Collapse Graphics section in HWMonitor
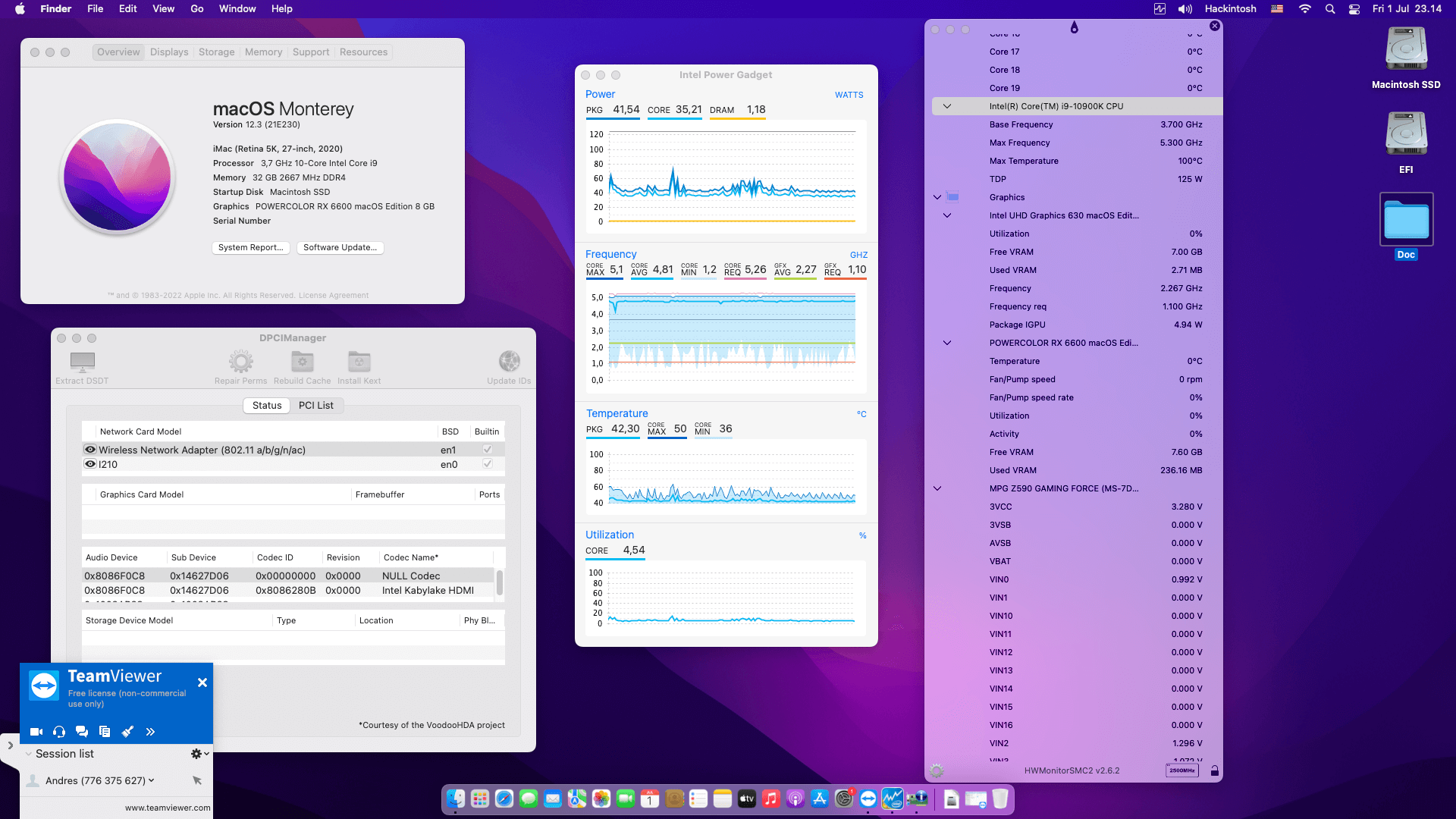Image resolution: width=1456 pixels, height=819 pixels. tap(937, 197)
